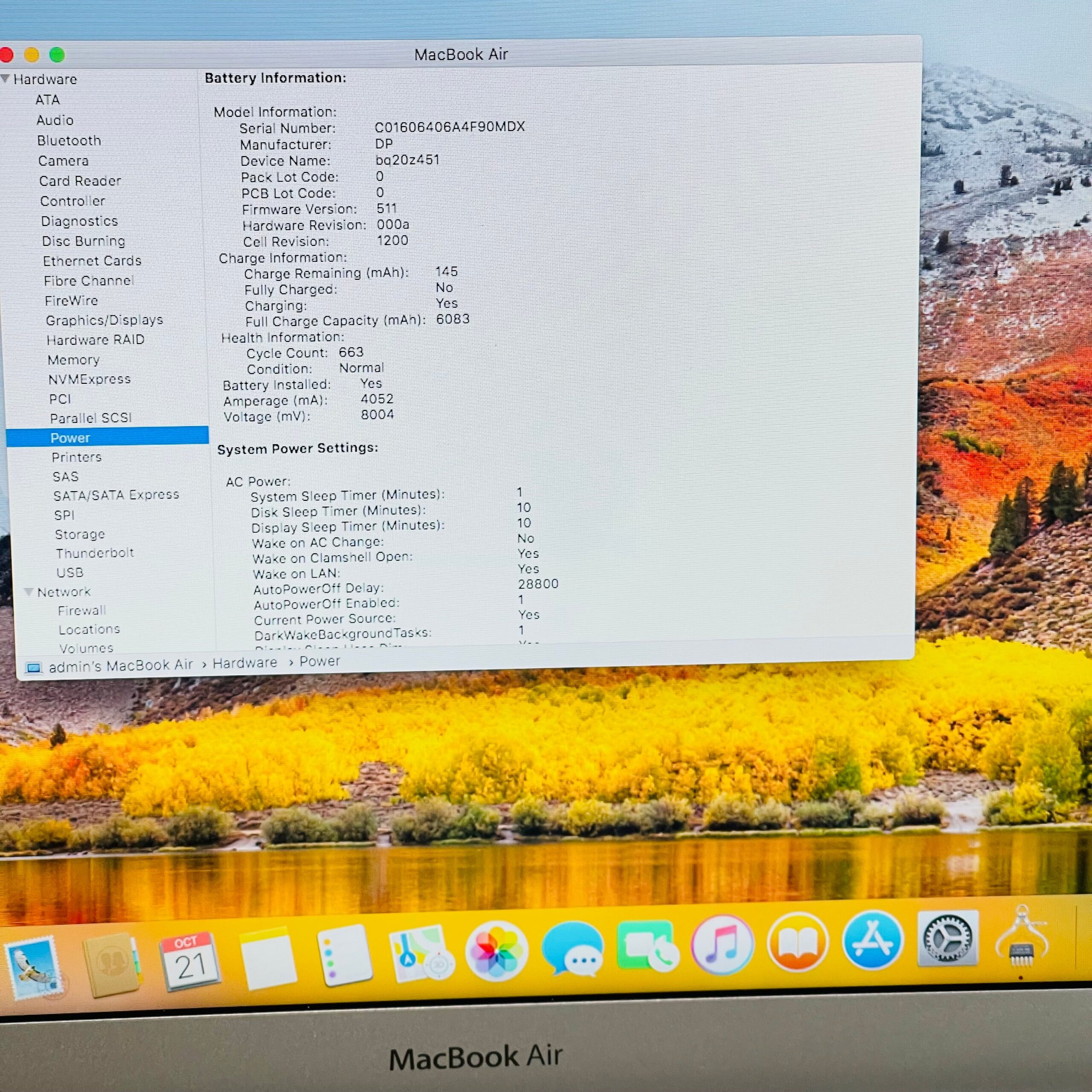Click the voltage value 8004

tap(378, 415)
